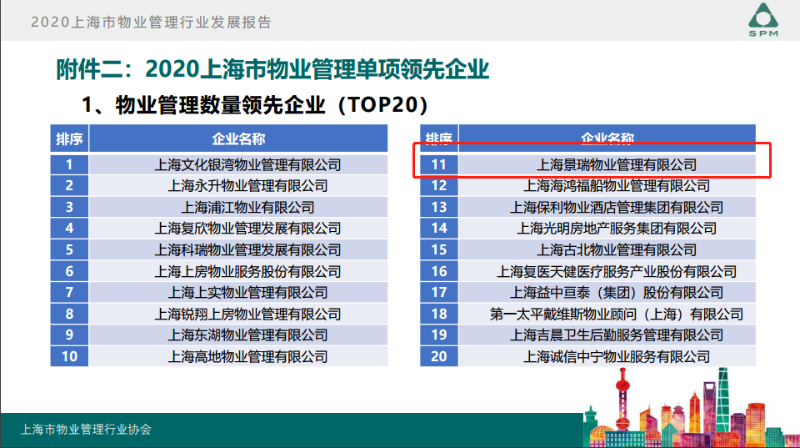Select "上海高地物业管理有限公司" cell

coord(238,356)
